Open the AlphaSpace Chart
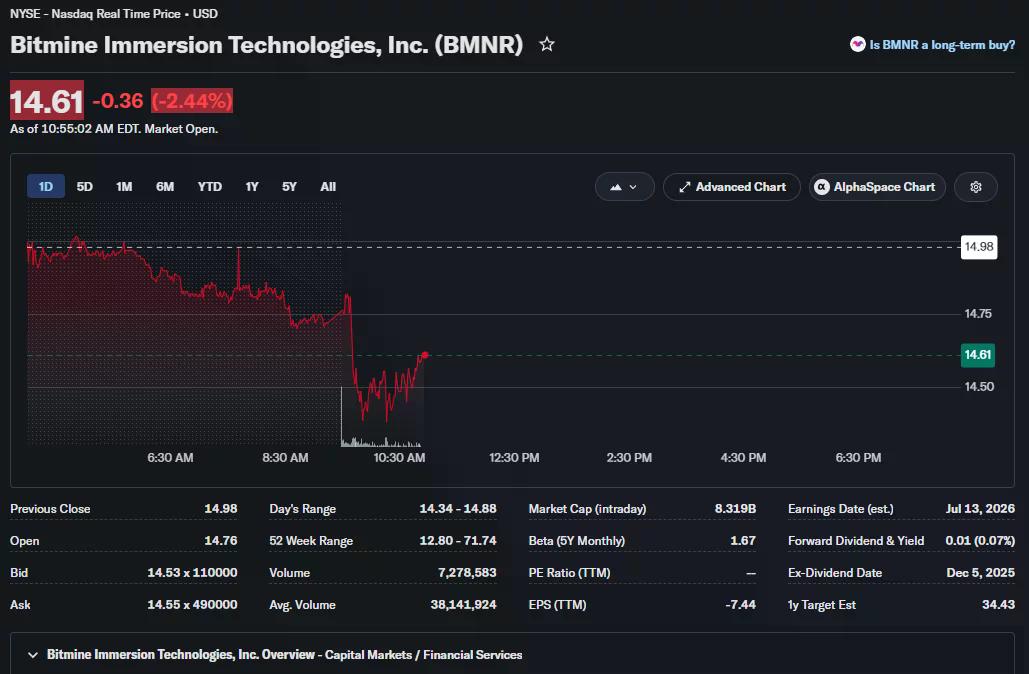1029x674 pixels. click(x=877, y=187)
